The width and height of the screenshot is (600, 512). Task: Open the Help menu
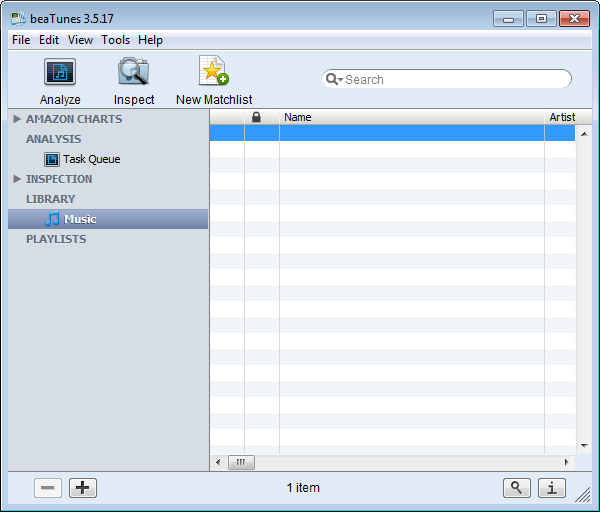pos(150,40)
